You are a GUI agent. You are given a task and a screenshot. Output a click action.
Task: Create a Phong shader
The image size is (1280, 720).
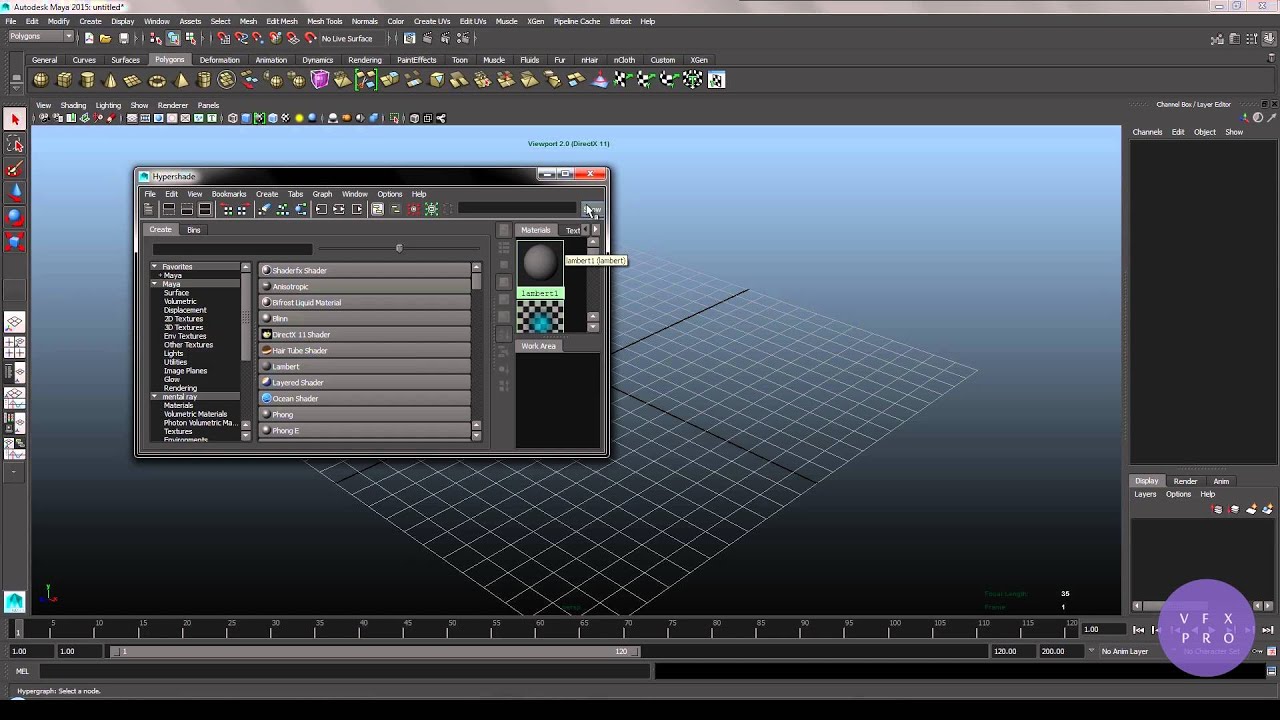tap(365, 414)
